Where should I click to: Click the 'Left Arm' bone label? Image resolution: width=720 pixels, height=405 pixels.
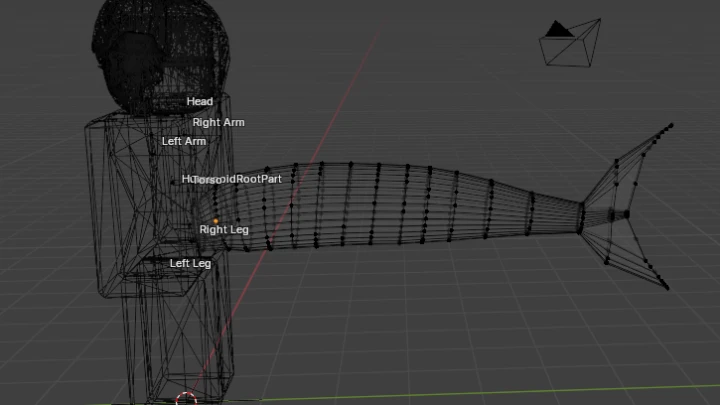[x=184, y=141]
